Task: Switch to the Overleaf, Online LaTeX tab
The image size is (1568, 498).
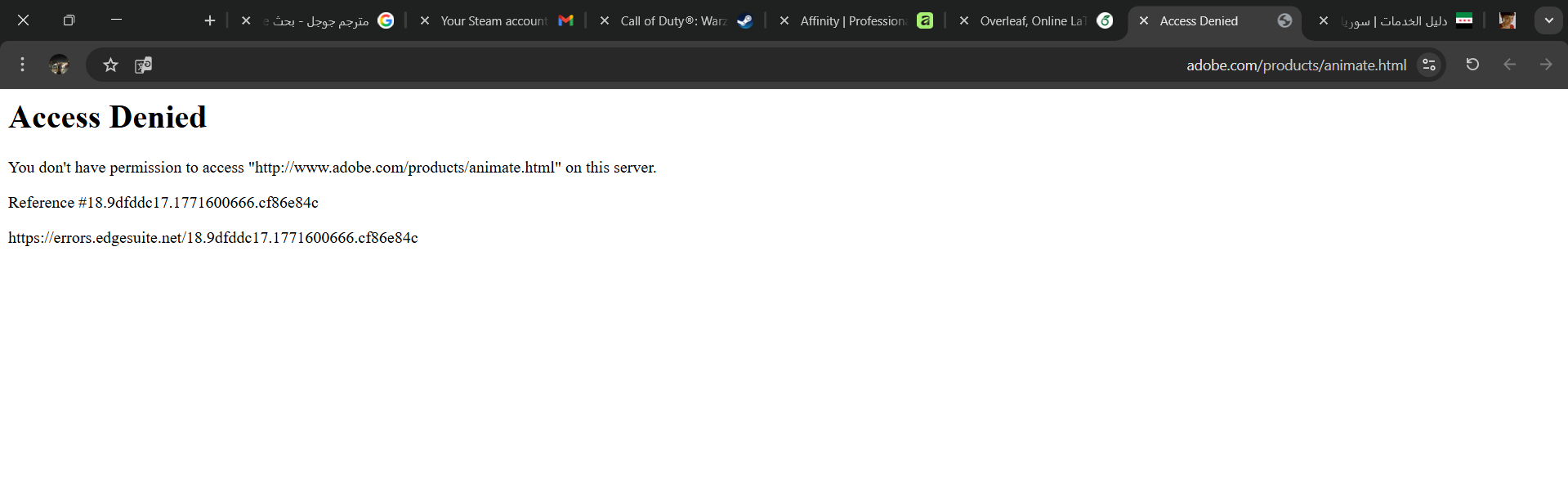Action: pos(1034,21)
